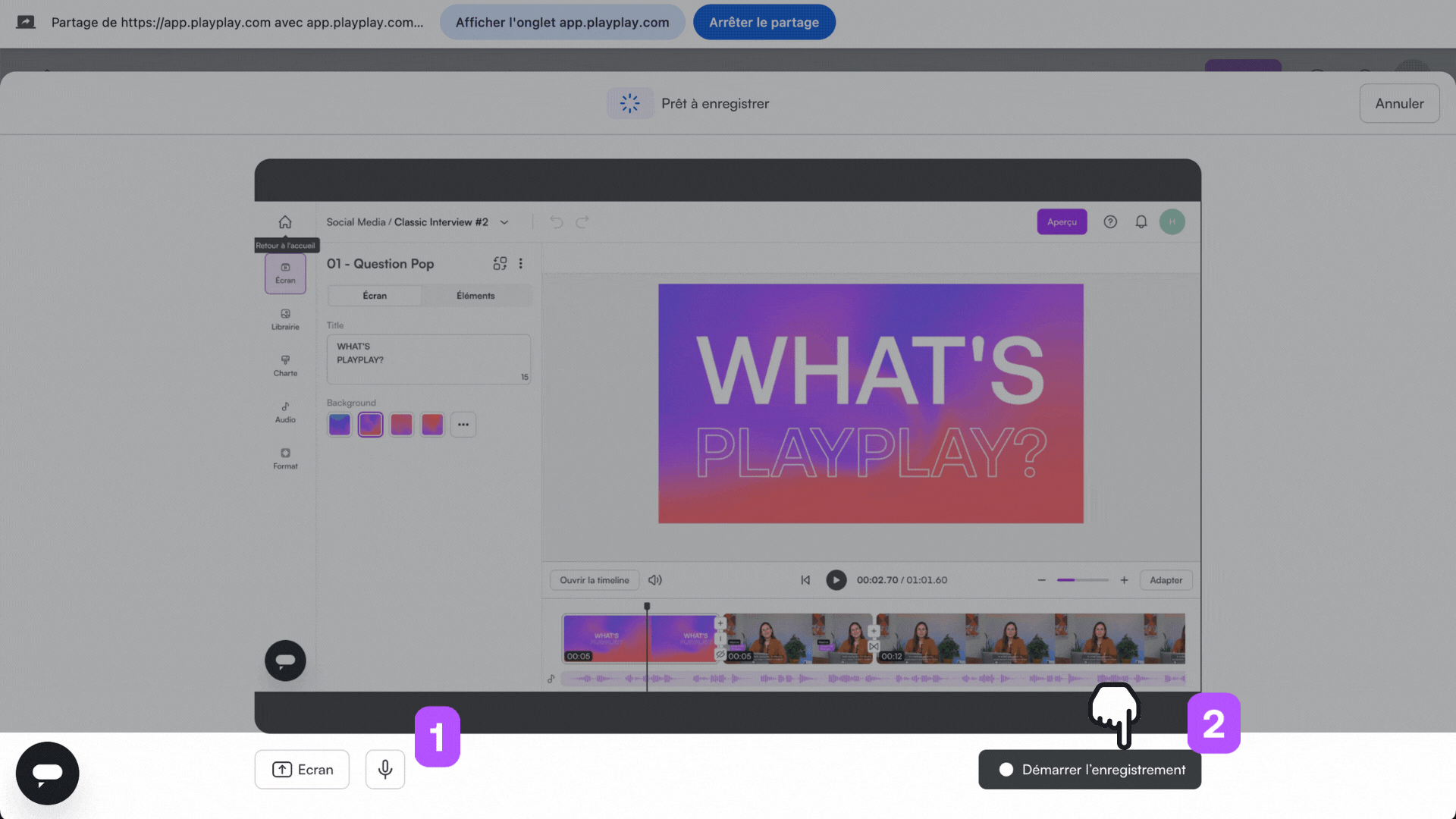This screenshot has height=819, width=1456.
Task: Click the microphone icon button
Action: point(385,769)
